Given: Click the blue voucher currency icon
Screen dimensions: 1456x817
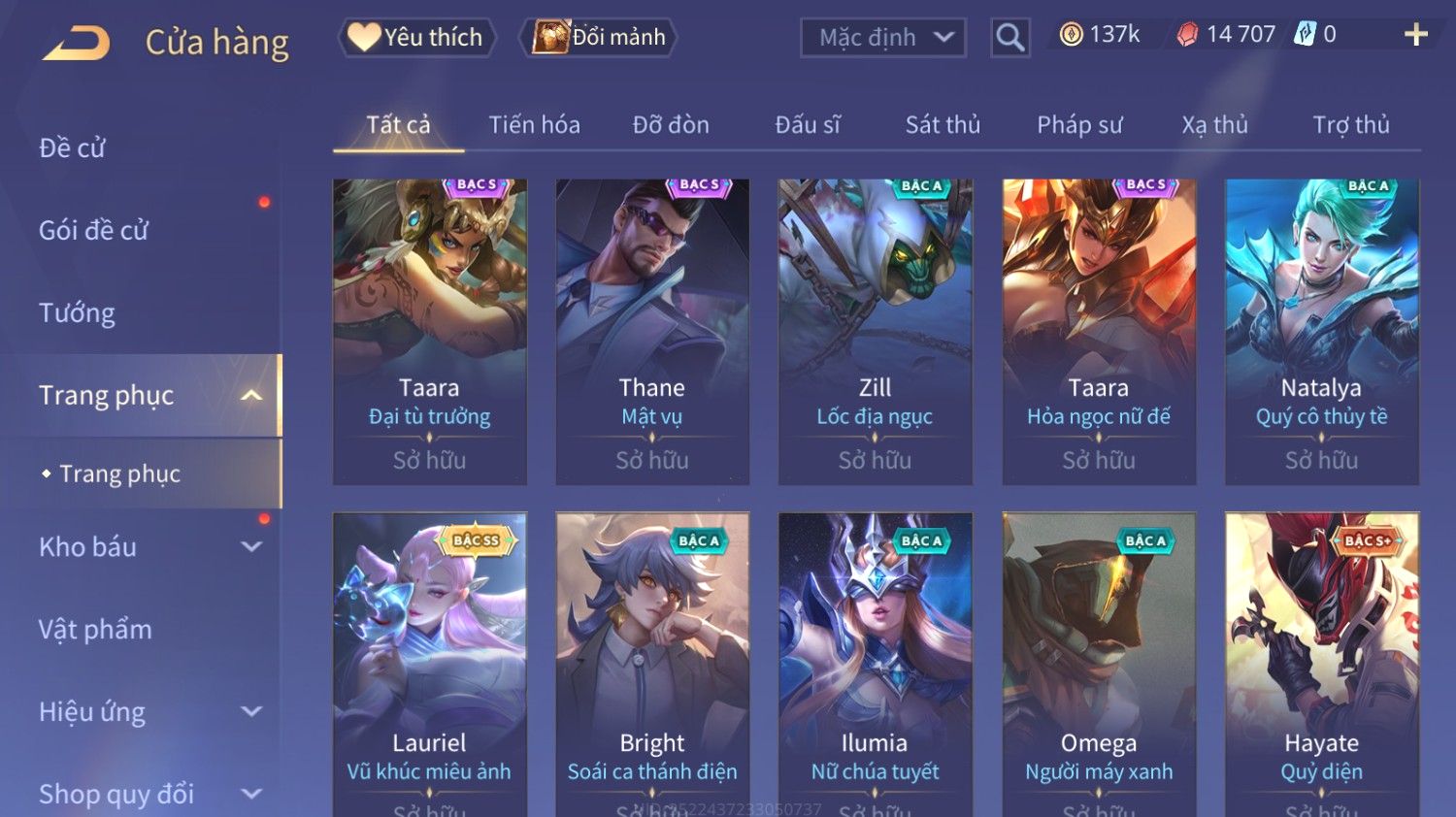Looking at the screenshot, I should [x=1305, y=35].
